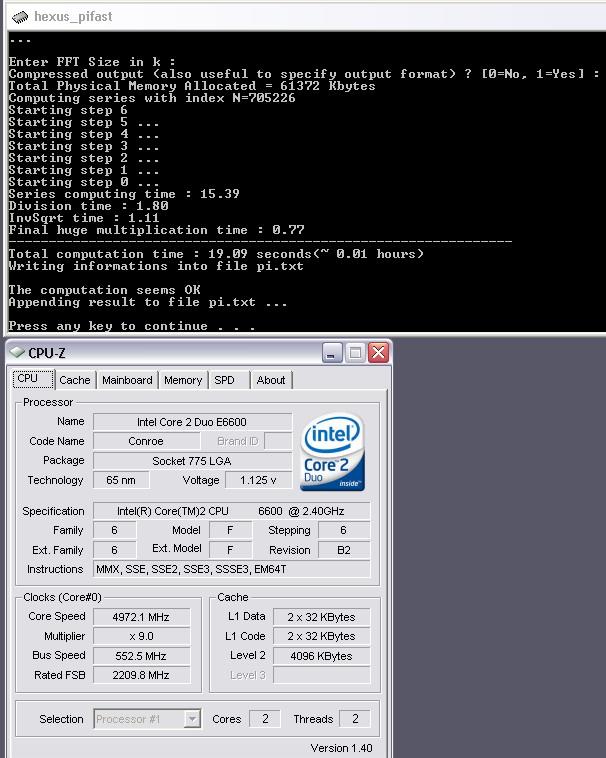Switch to the Cache tab
The height and width of the screenshot is (758, 606).
point(75,380)
